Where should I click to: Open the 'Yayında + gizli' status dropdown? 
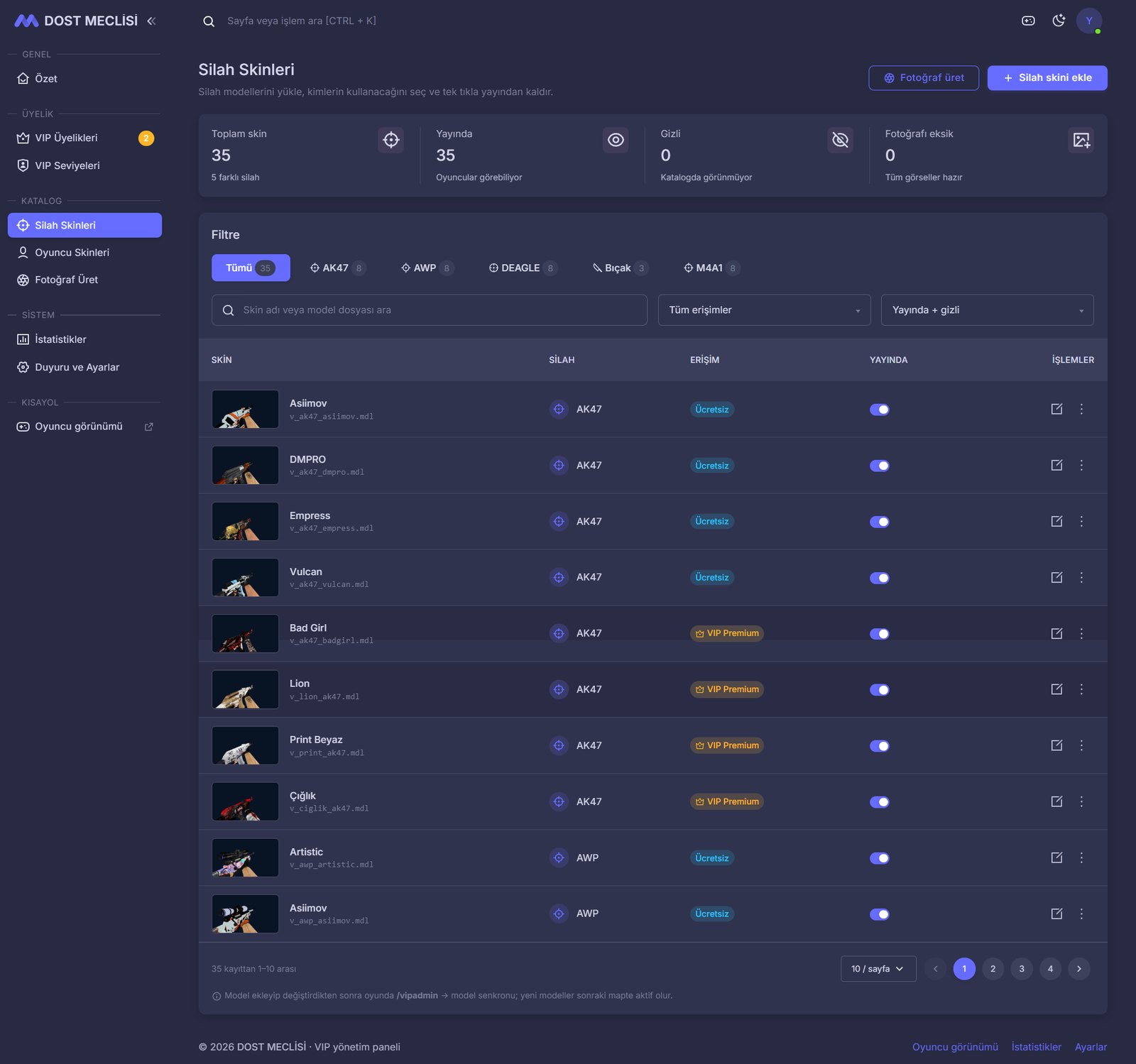pos(987,310)
